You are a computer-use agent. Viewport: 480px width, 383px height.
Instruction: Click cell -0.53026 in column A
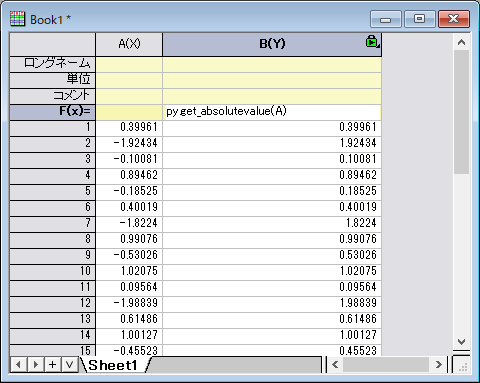tap(129, 256)
